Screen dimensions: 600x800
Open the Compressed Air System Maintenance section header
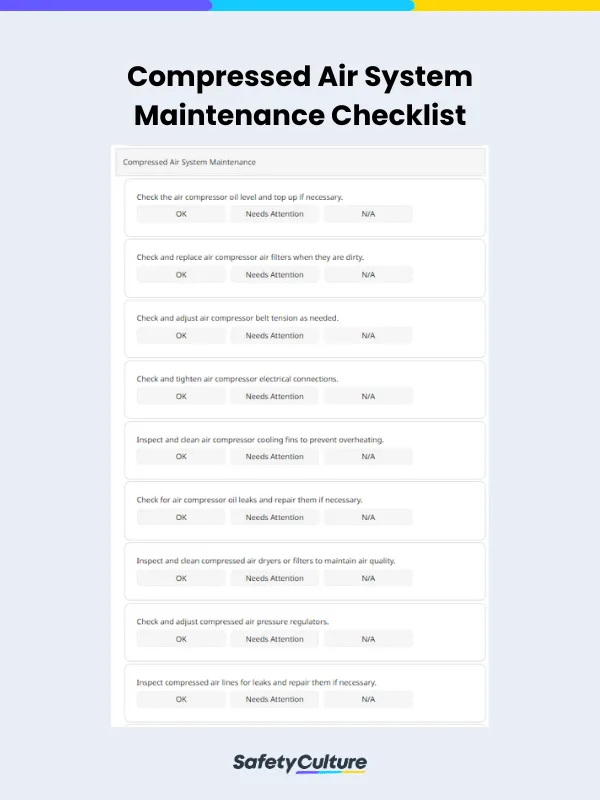point(300,161)
